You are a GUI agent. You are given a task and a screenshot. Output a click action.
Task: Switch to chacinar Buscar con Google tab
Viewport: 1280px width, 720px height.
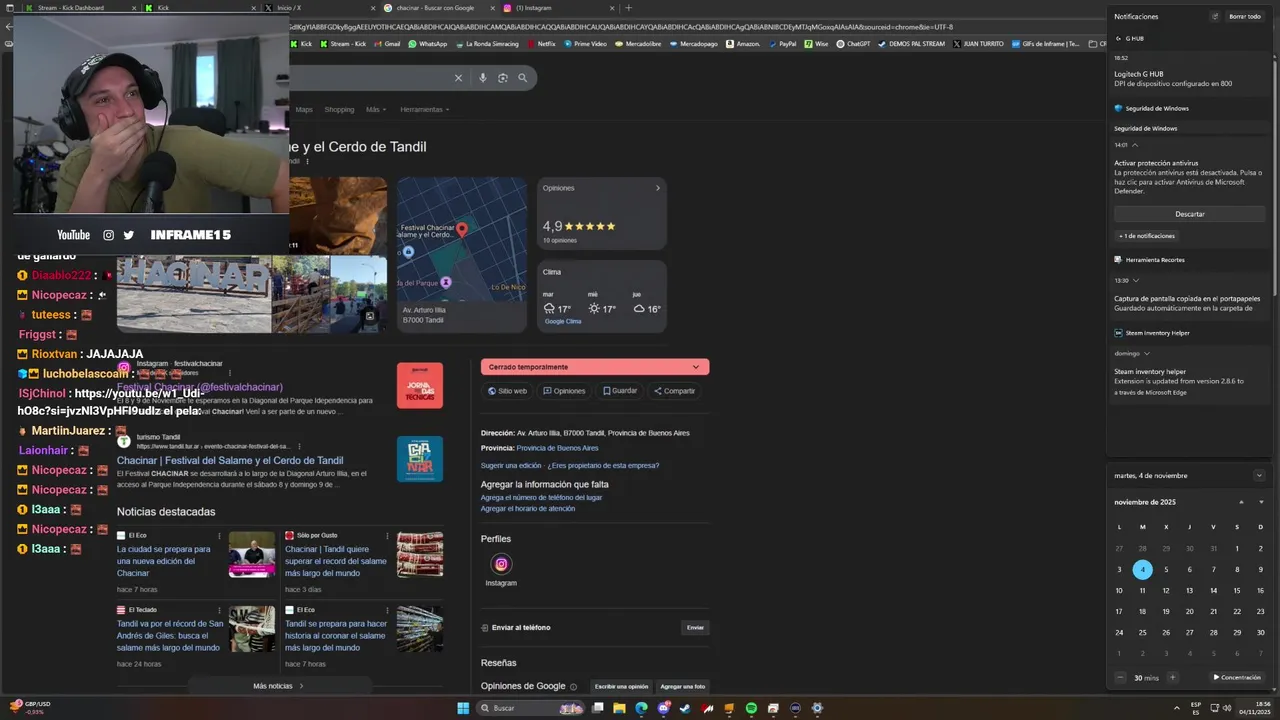pos(440,8)
